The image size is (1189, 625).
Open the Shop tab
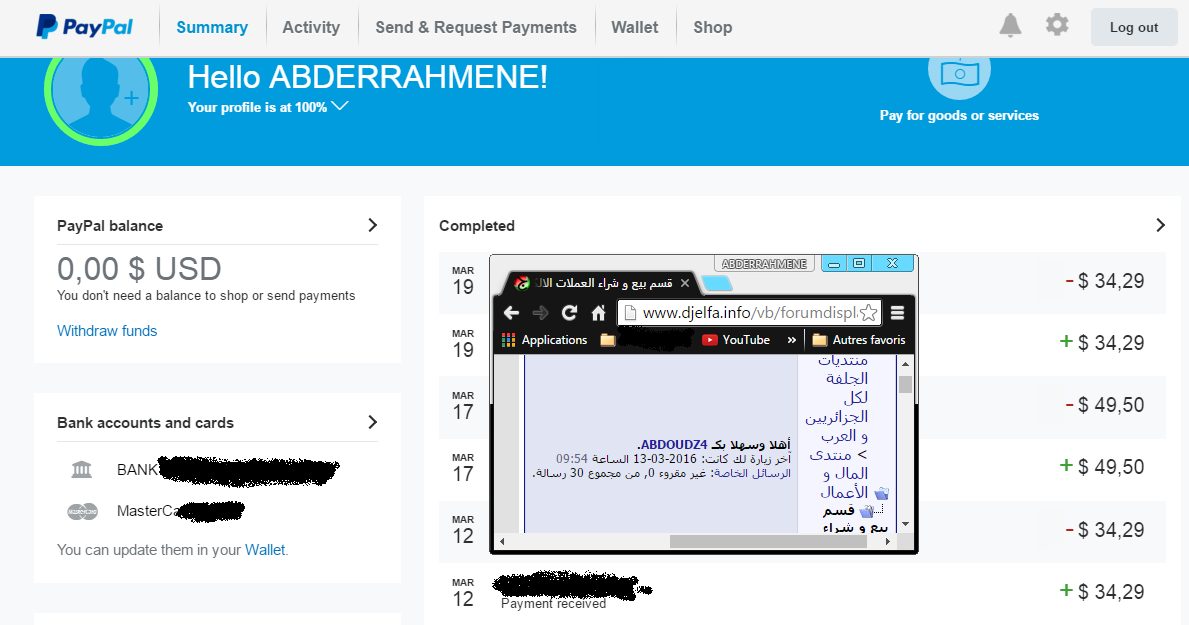713,27
